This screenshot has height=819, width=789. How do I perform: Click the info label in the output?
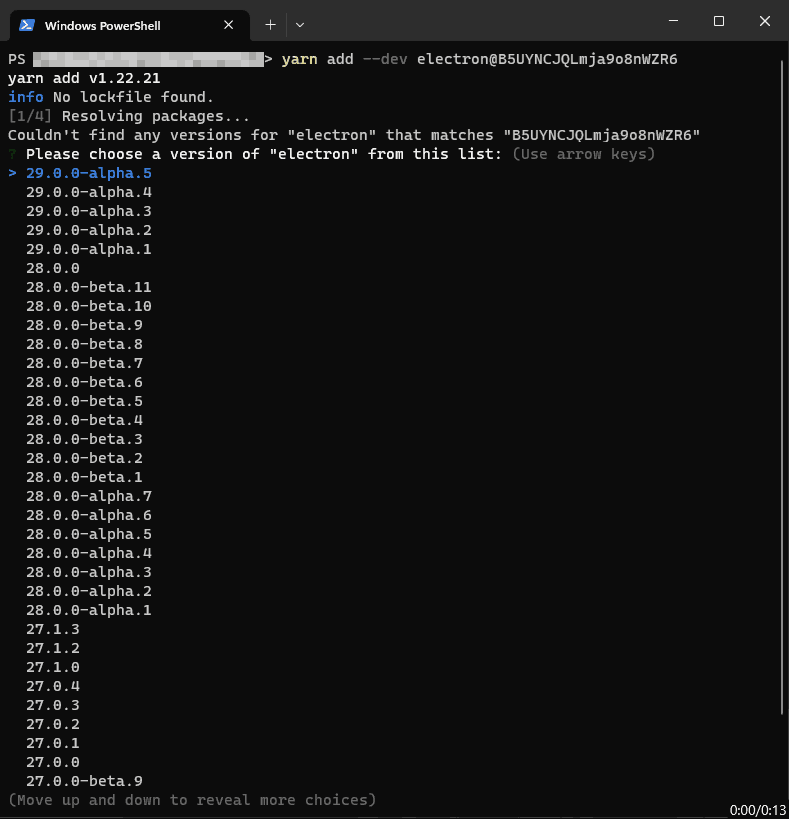point(24,96)
